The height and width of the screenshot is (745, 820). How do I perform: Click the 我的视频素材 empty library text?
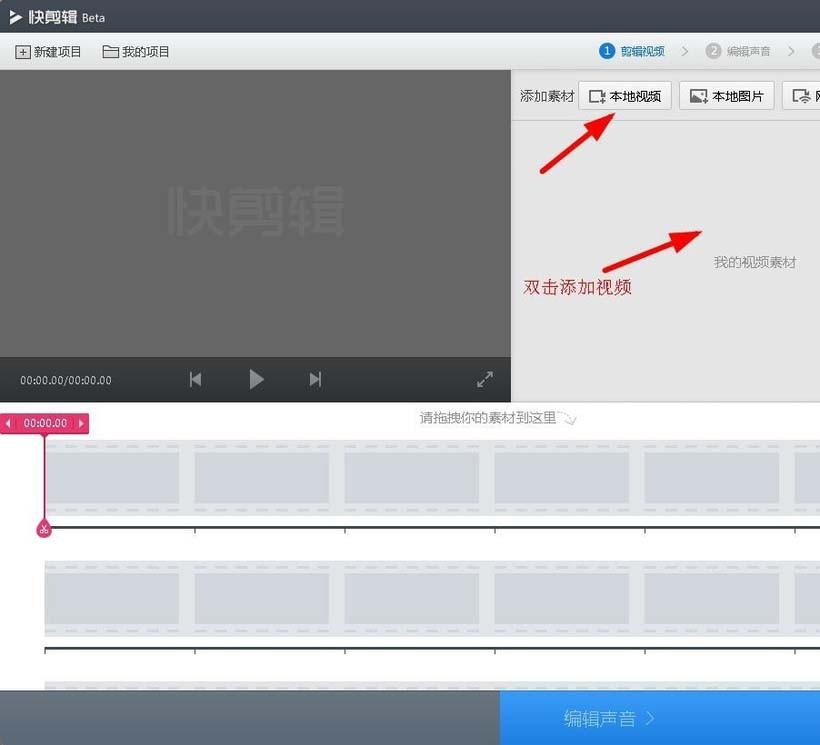pyautogui.click(x=753, y=262)
